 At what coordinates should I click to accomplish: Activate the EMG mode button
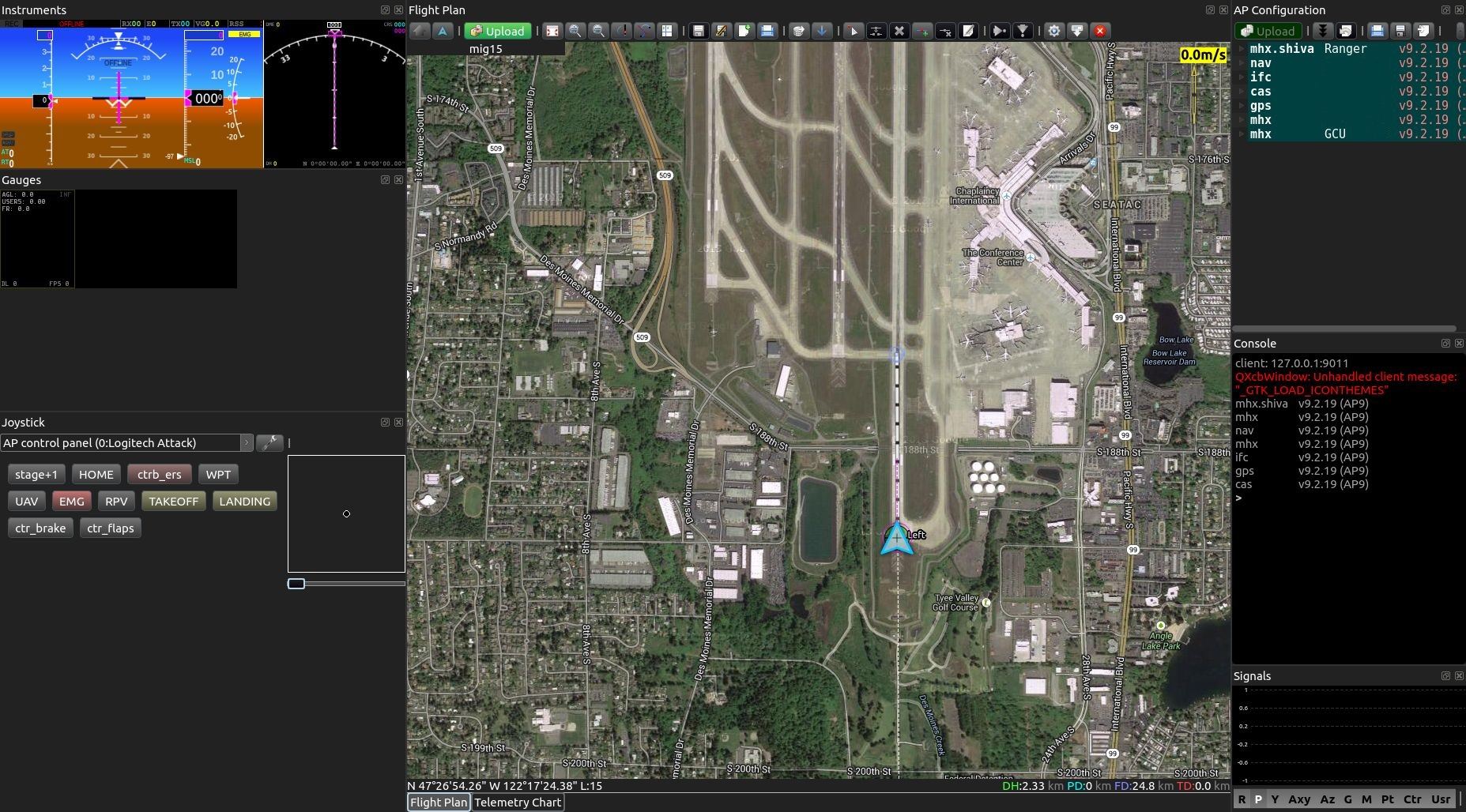71,502
